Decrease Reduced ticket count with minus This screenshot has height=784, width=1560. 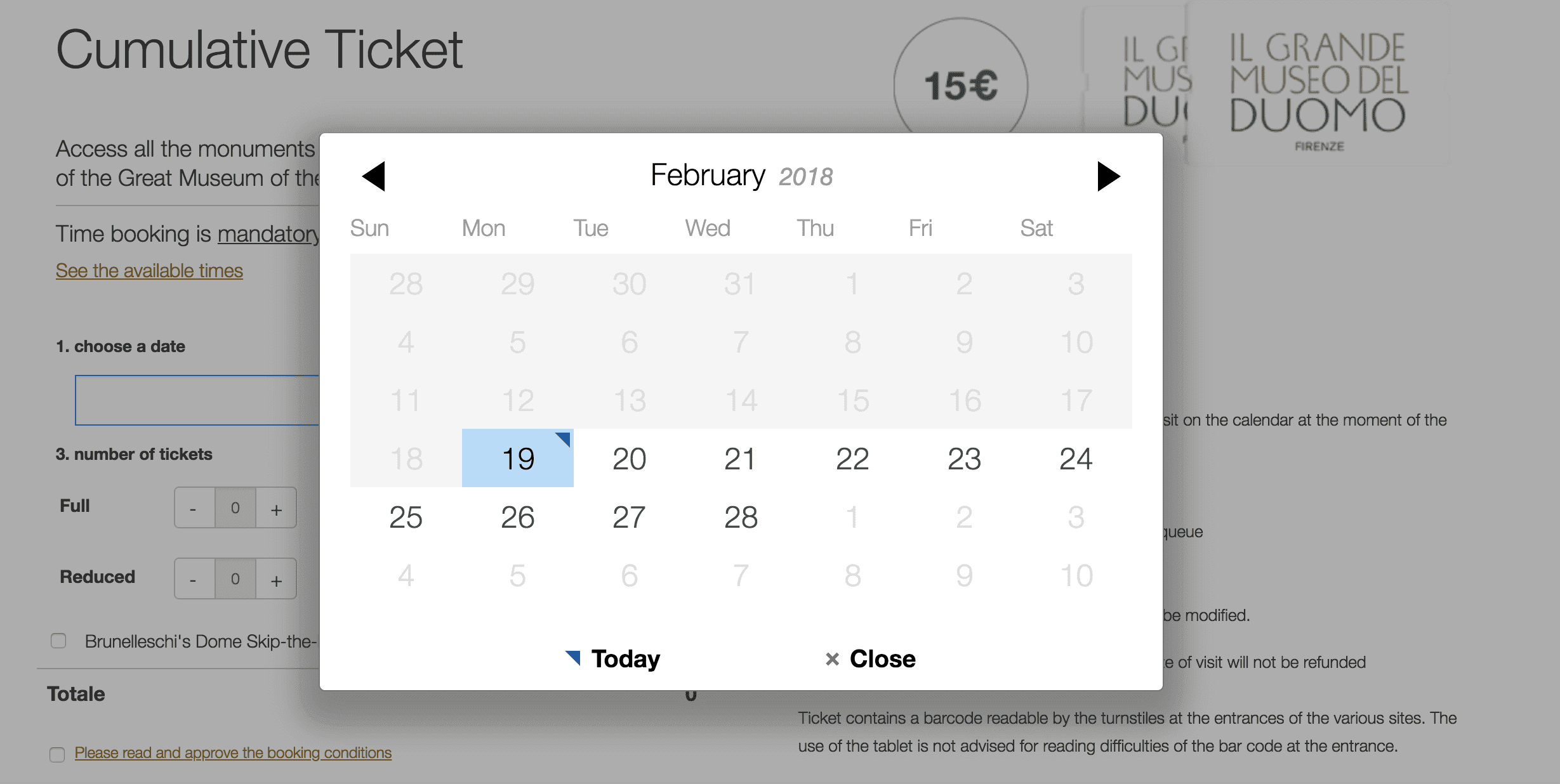tap(194, 579)
